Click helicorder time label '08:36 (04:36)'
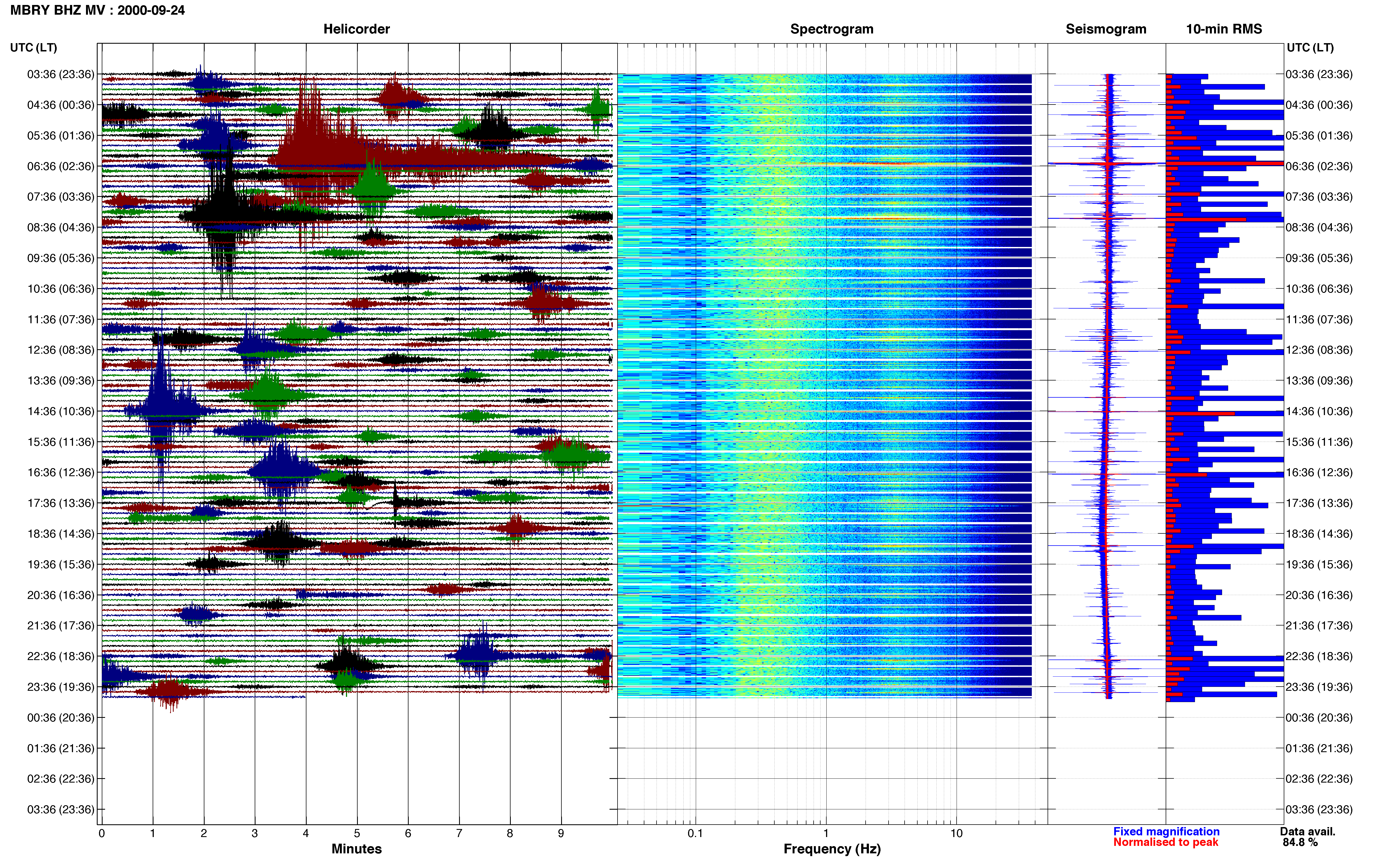 [61, 227]
